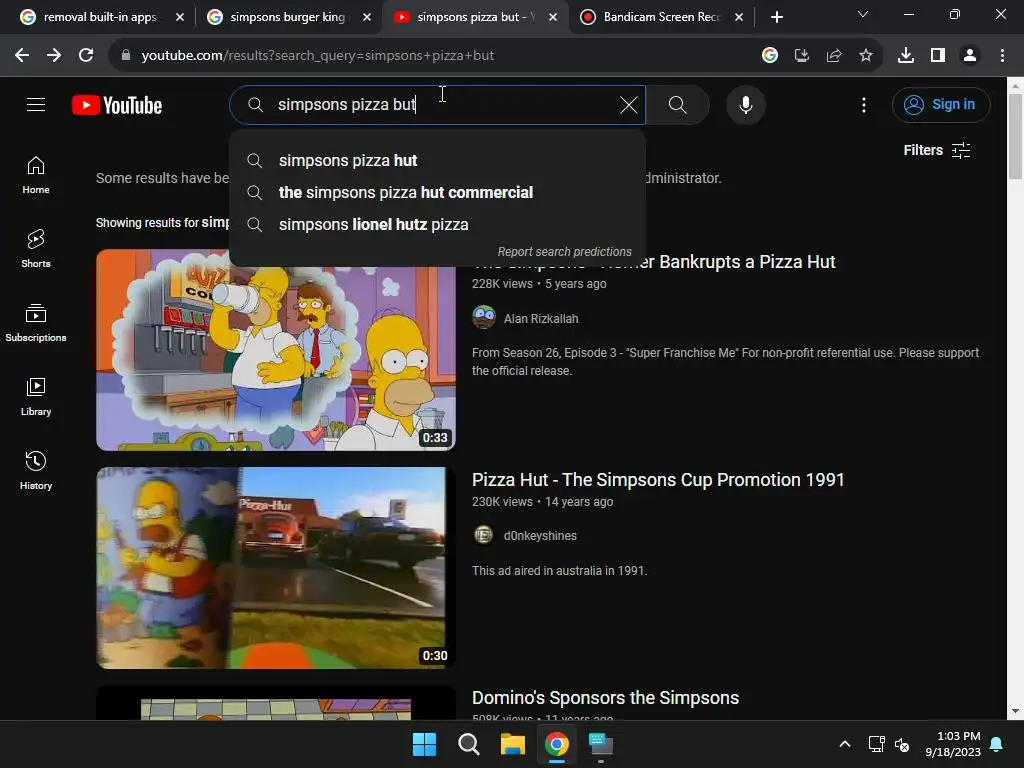Switch to "removal built-in apps" tab
Screen dimensions: 1024x768
pos(99,17)
